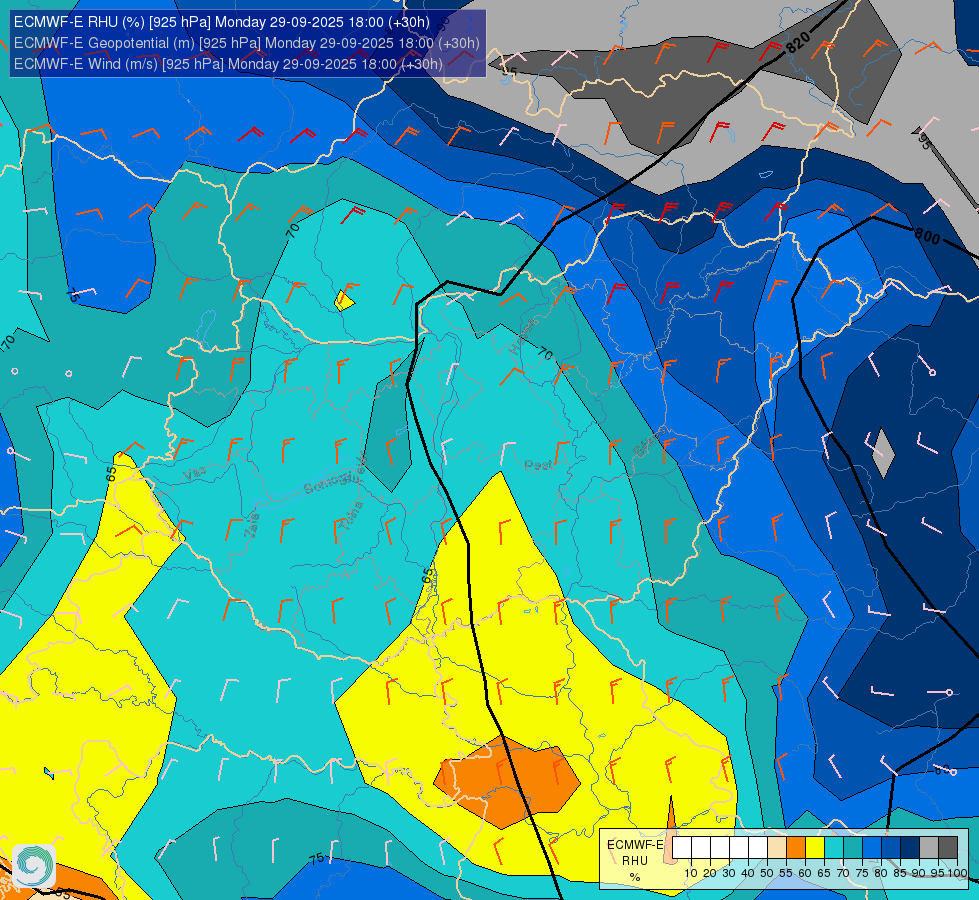Pick the yellow swatch in the legend
The image size is (979, 900).
815,848
